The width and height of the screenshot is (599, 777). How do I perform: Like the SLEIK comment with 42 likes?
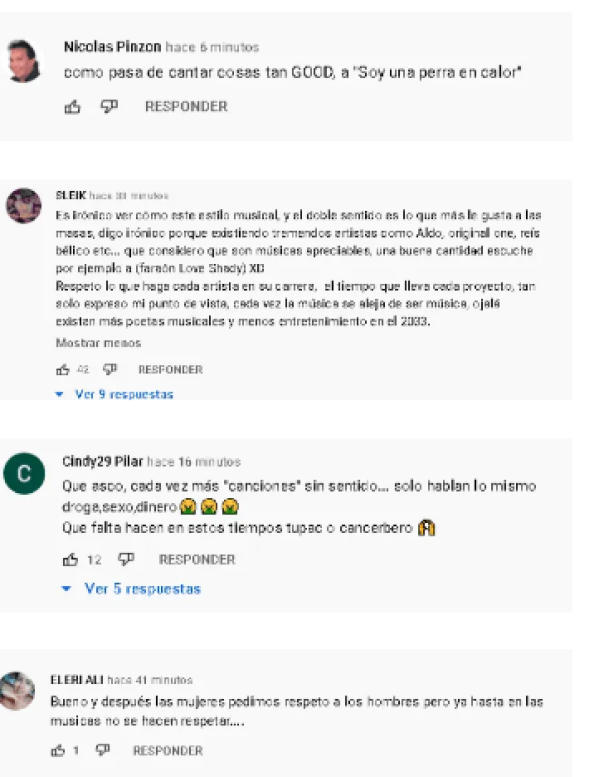pyautogui.click(x=63, y=370)
